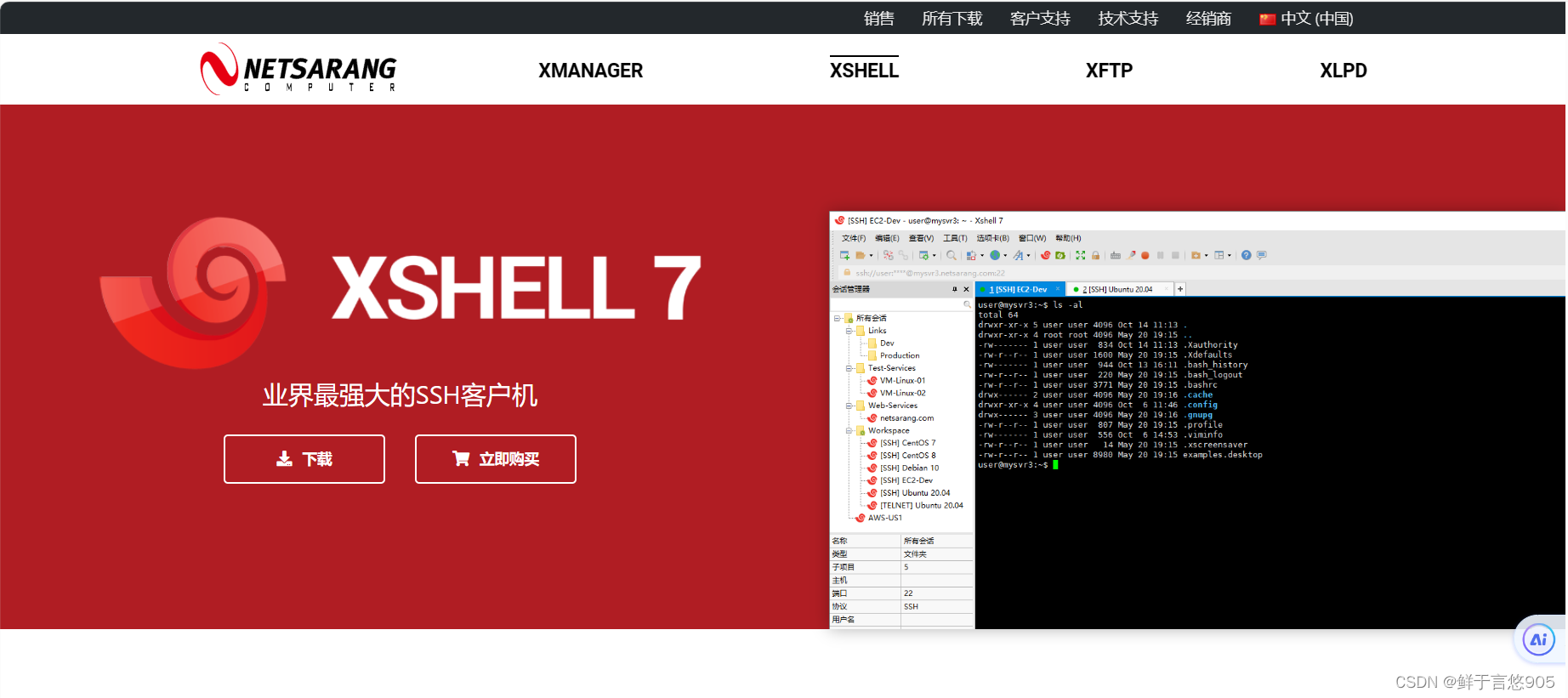The width and height of the screenshot is (1568, 698).
Task: Open the 窗口(W) menu in Xshell
Action: [x=1032, y=238]
